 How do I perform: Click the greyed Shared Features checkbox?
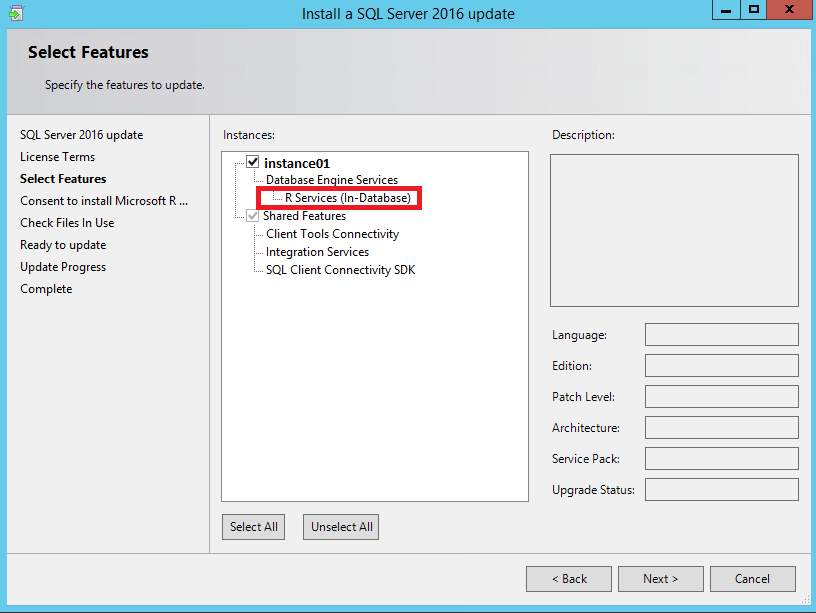pos(252,215)
